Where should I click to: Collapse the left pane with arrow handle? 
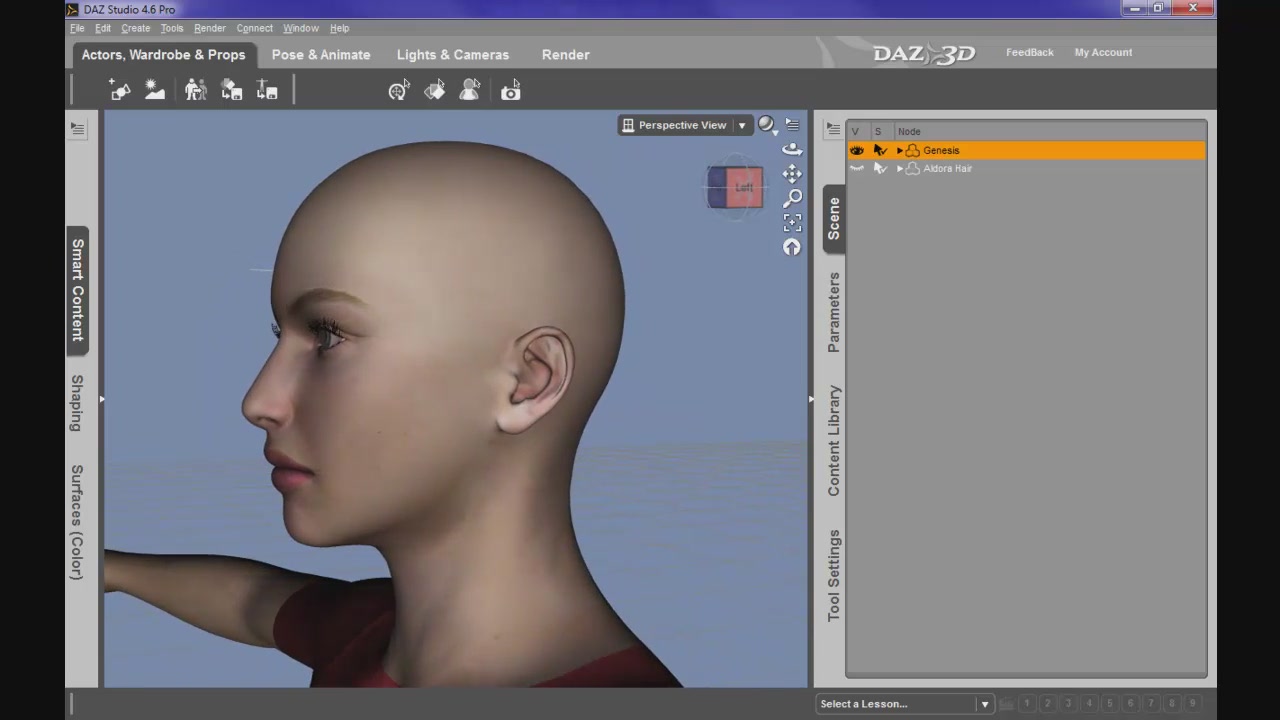click(x=101, y=399)
